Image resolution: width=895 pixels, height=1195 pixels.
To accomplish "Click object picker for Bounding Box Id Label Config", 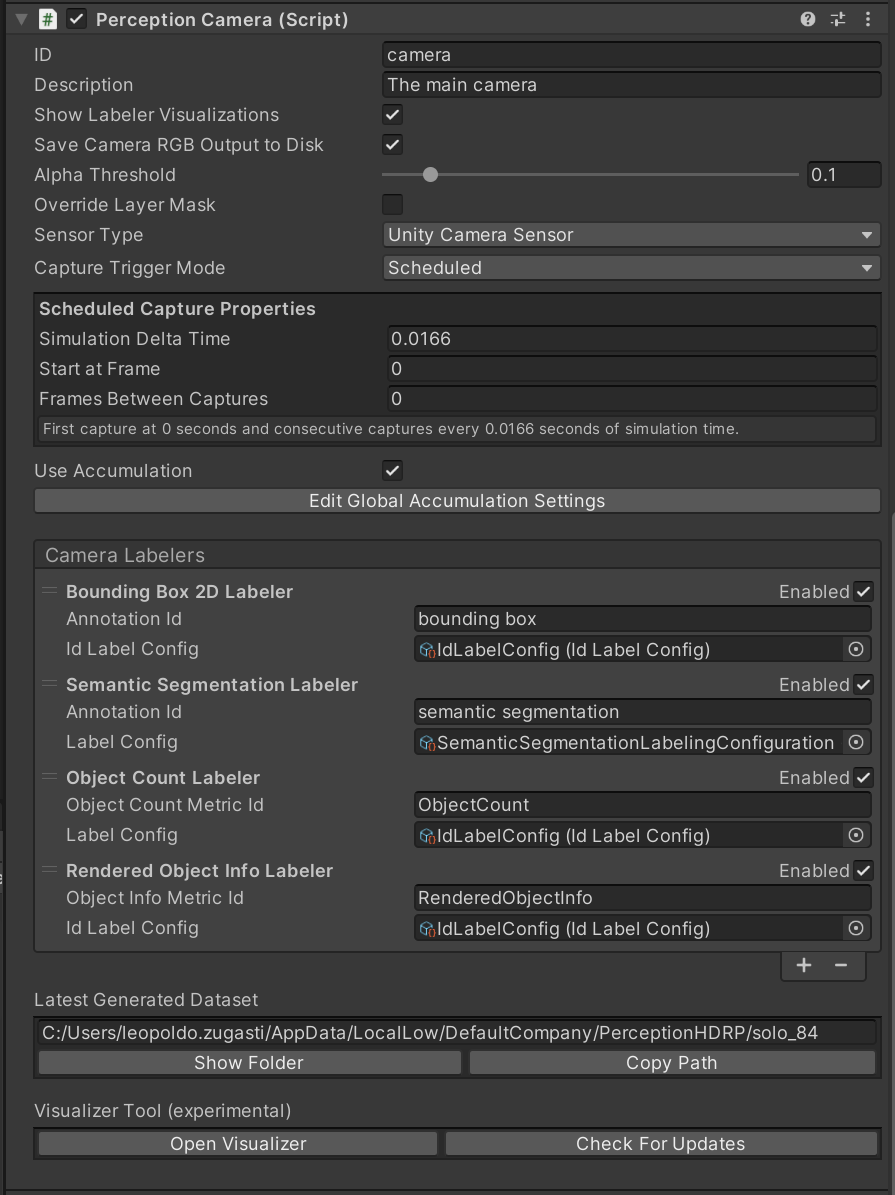I will click(x=856, y=650).
